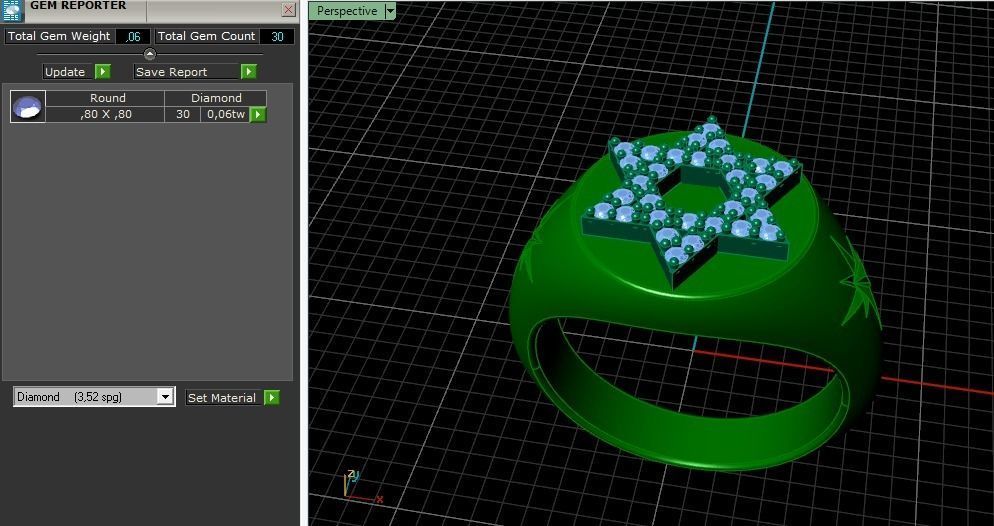The height and width of the screenshot is (526, 994).
Task: Click green arrow next to Save Report
Action: [248, 72]
